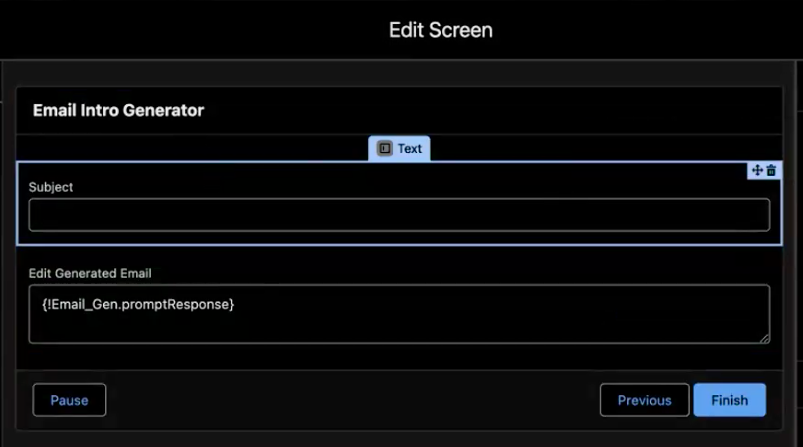Click inside the Subject input field

coord(399,215)
